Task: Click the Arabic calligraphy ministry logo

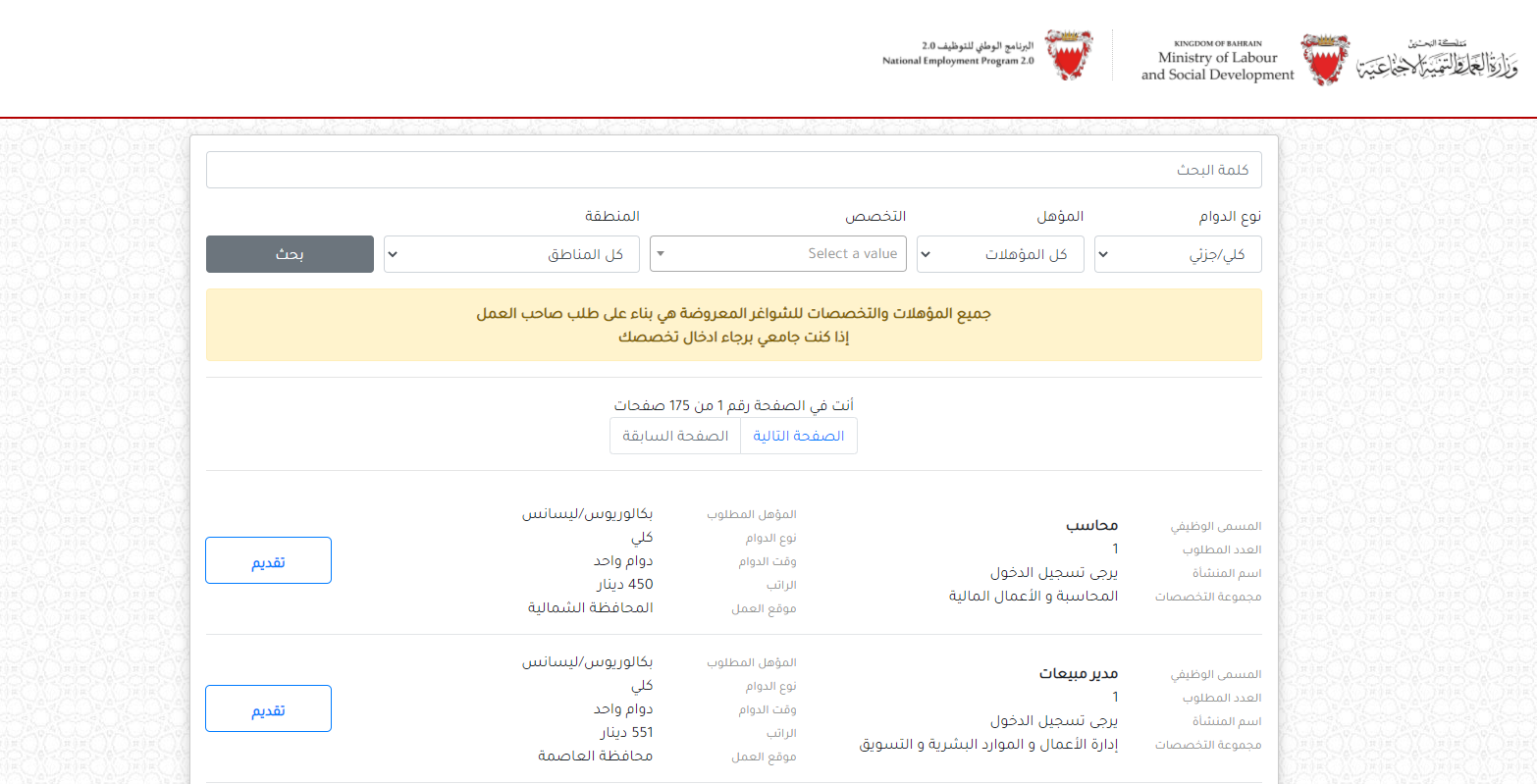Action: pyautogui.click(x=1438, y=61)
